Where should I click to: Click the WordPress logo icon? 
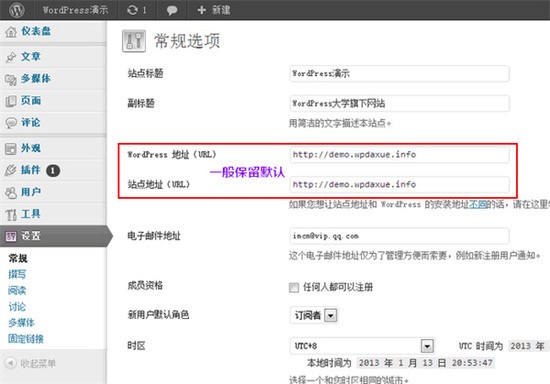[x=16, y=10]
